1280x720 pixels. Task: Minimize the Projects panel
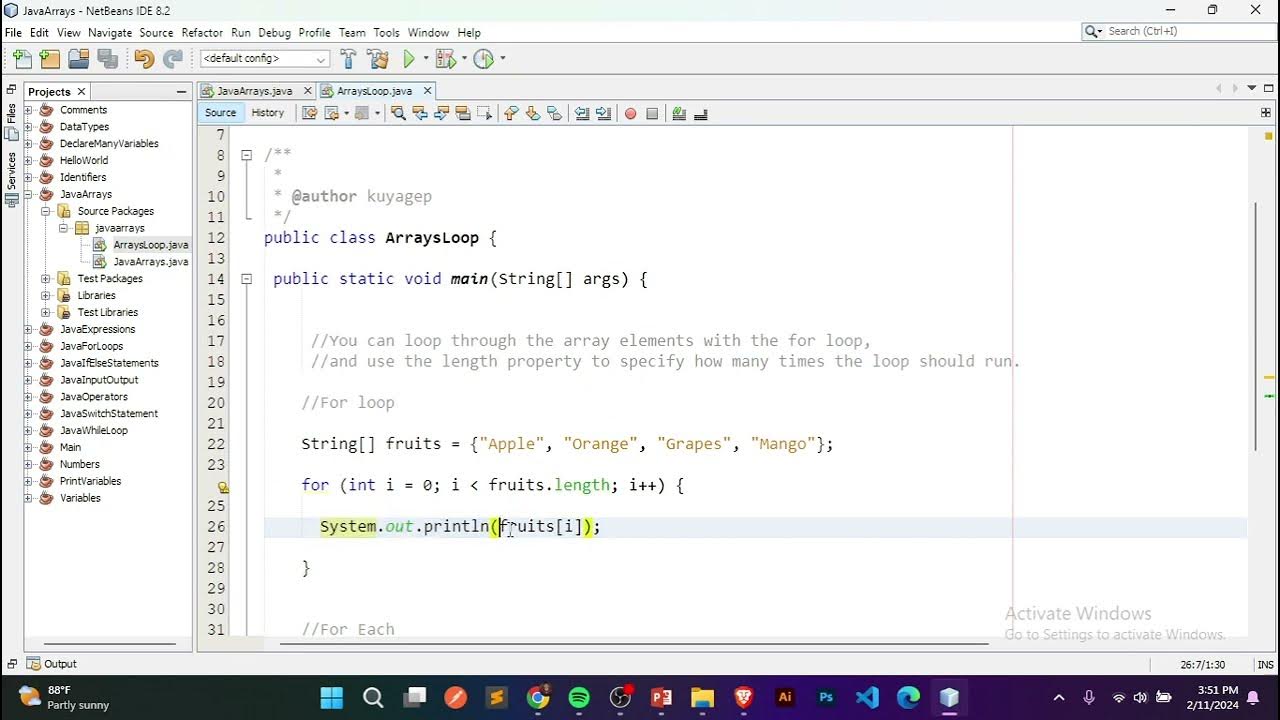point(181,92)
